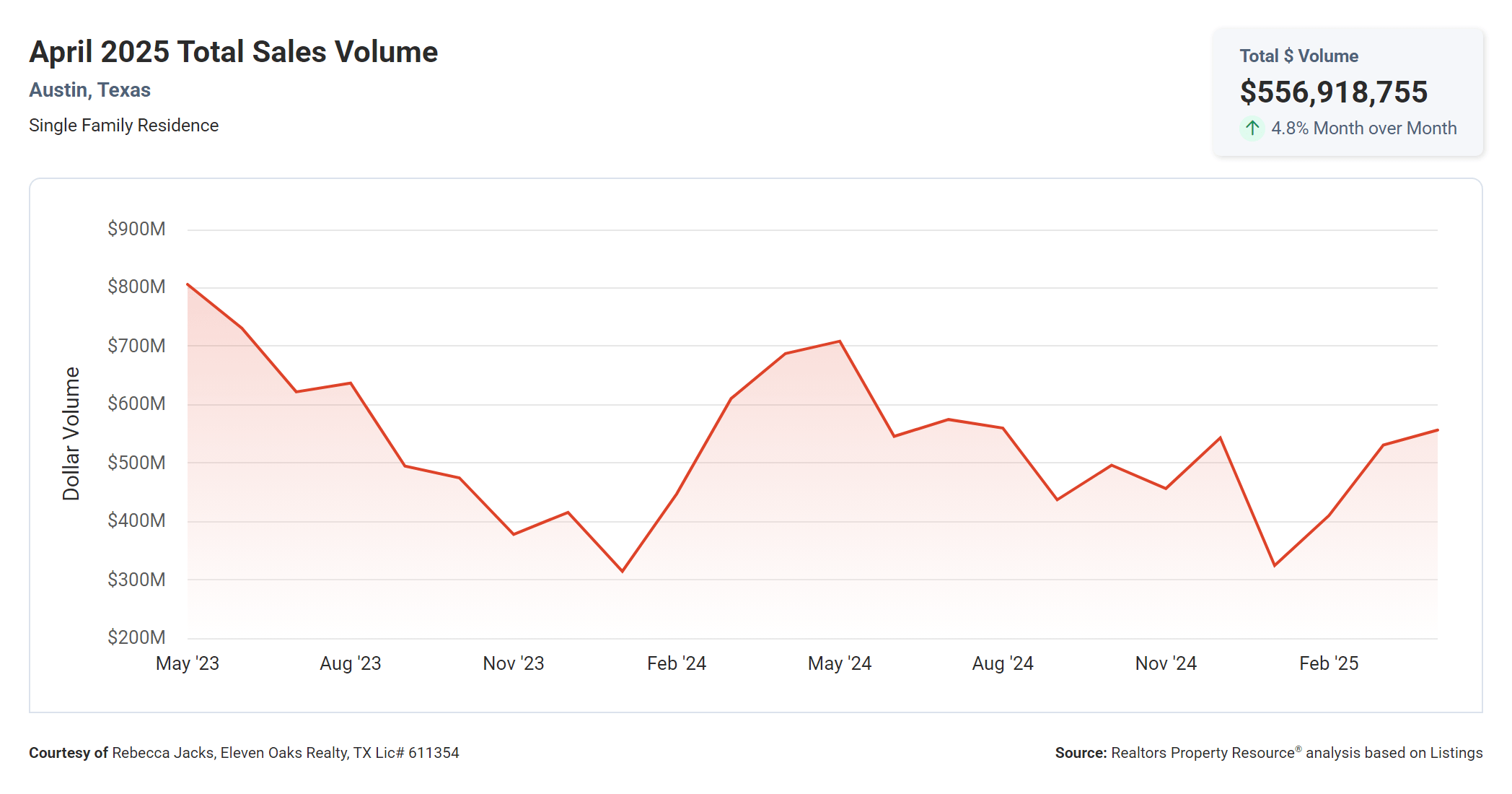
Task: Click the 4.8% Month over Month text
Action: pos(1363,128)
